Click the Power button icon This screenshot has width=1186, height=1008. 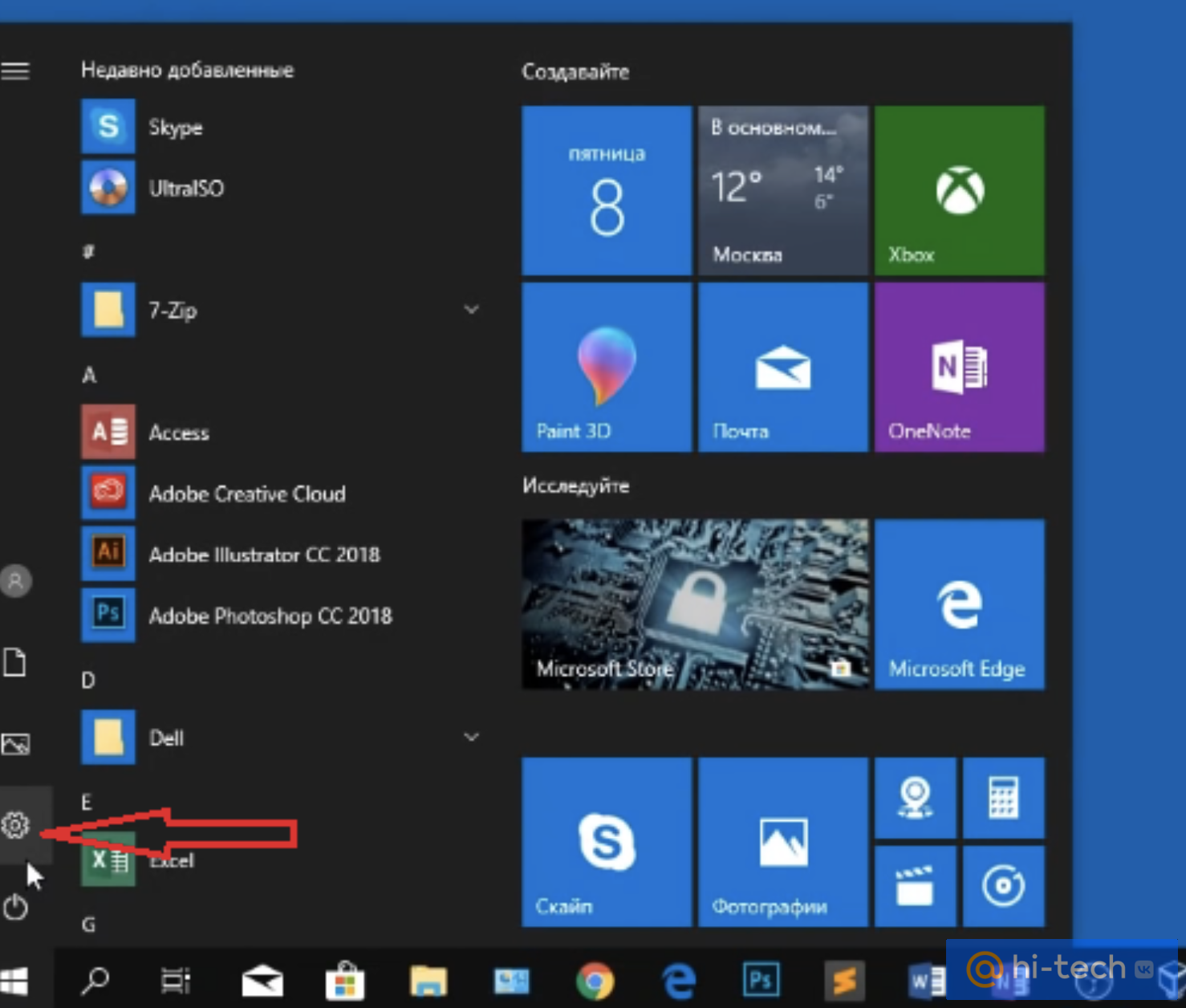pos(15,908)
